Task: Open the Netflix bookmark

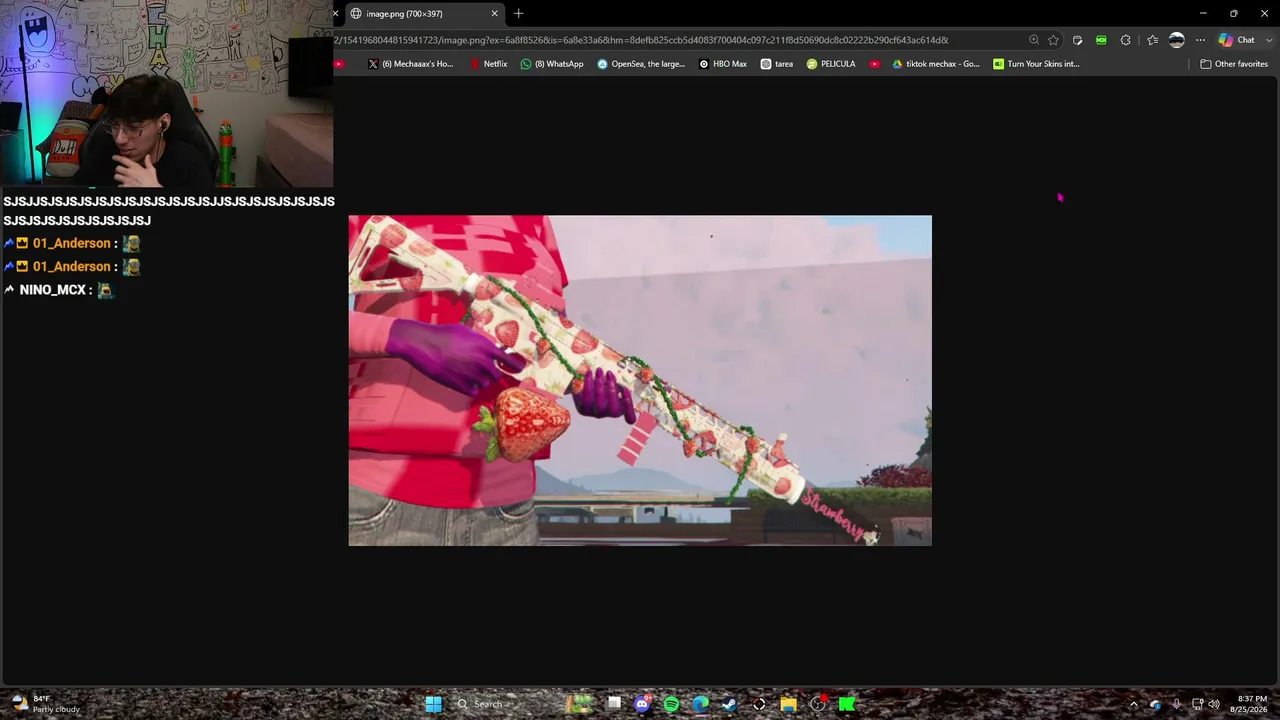Action: tap(488, 64)
